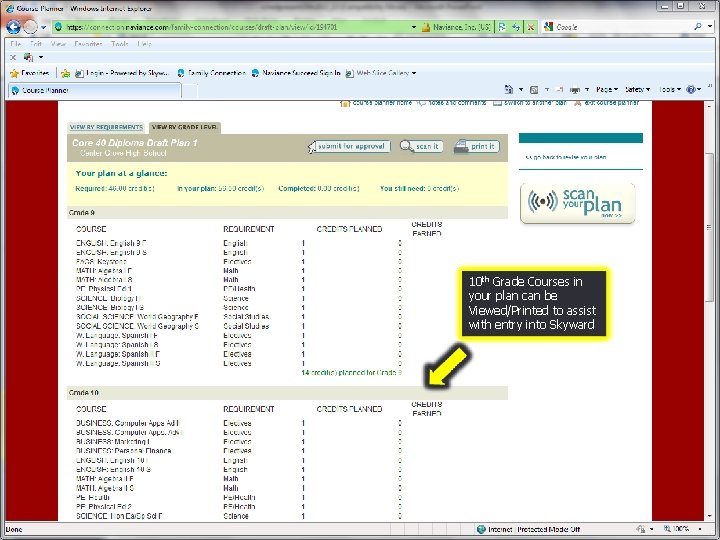Click the naviance.com address bar URL
Viewport: 720px width, 540px height.
[202, 27]
